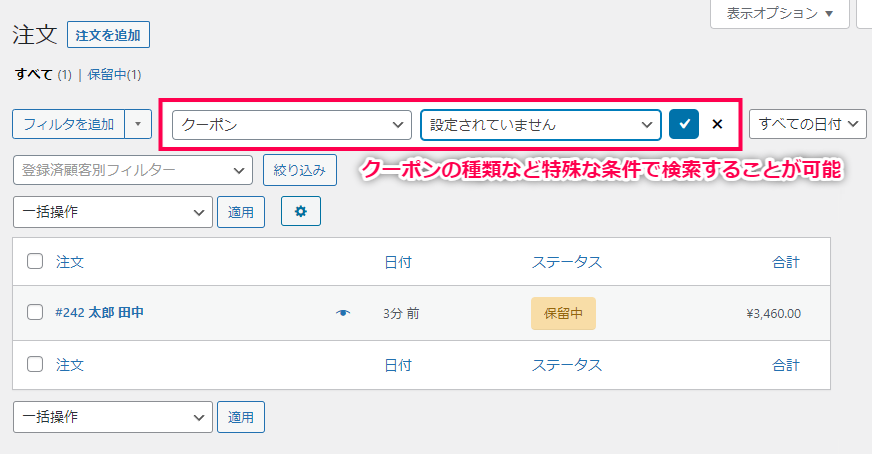The width and height of the screenshot is (873, 454).
Task: Click the 注文を追加 button
Action: [x=108, y=35]
